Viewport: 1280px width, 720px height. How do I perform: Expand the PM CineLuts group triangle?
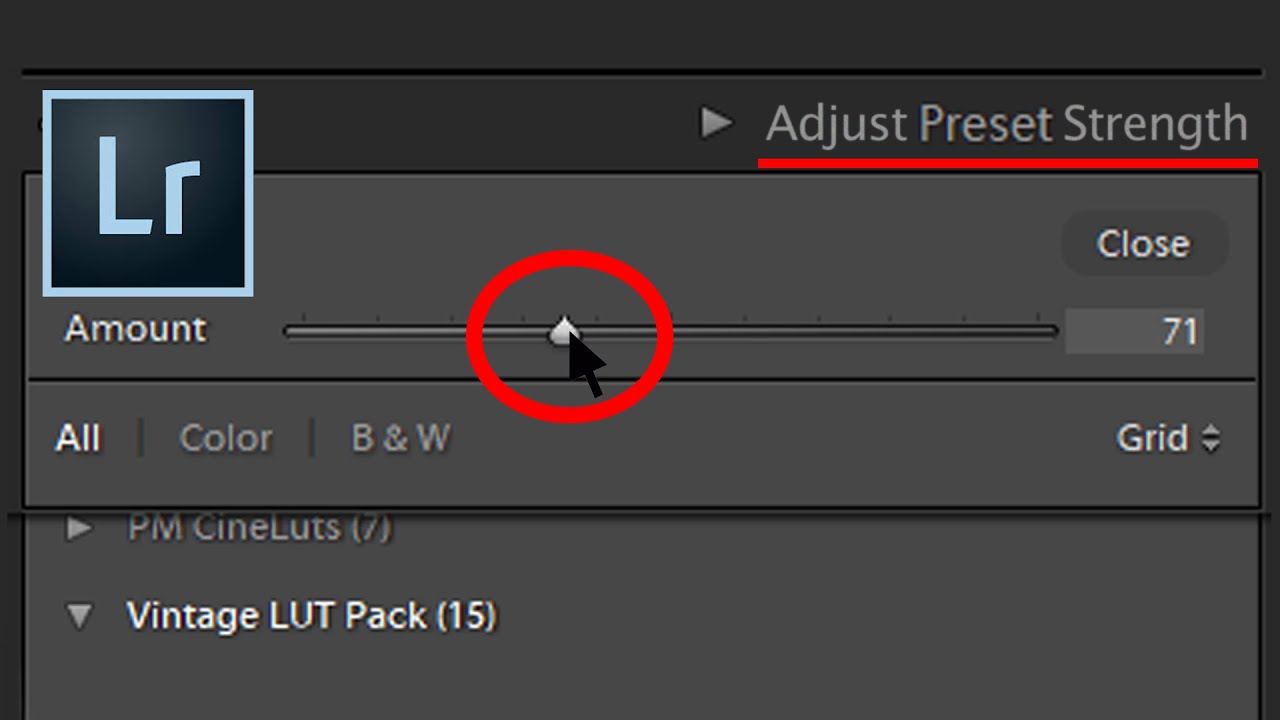coord(78,528)
